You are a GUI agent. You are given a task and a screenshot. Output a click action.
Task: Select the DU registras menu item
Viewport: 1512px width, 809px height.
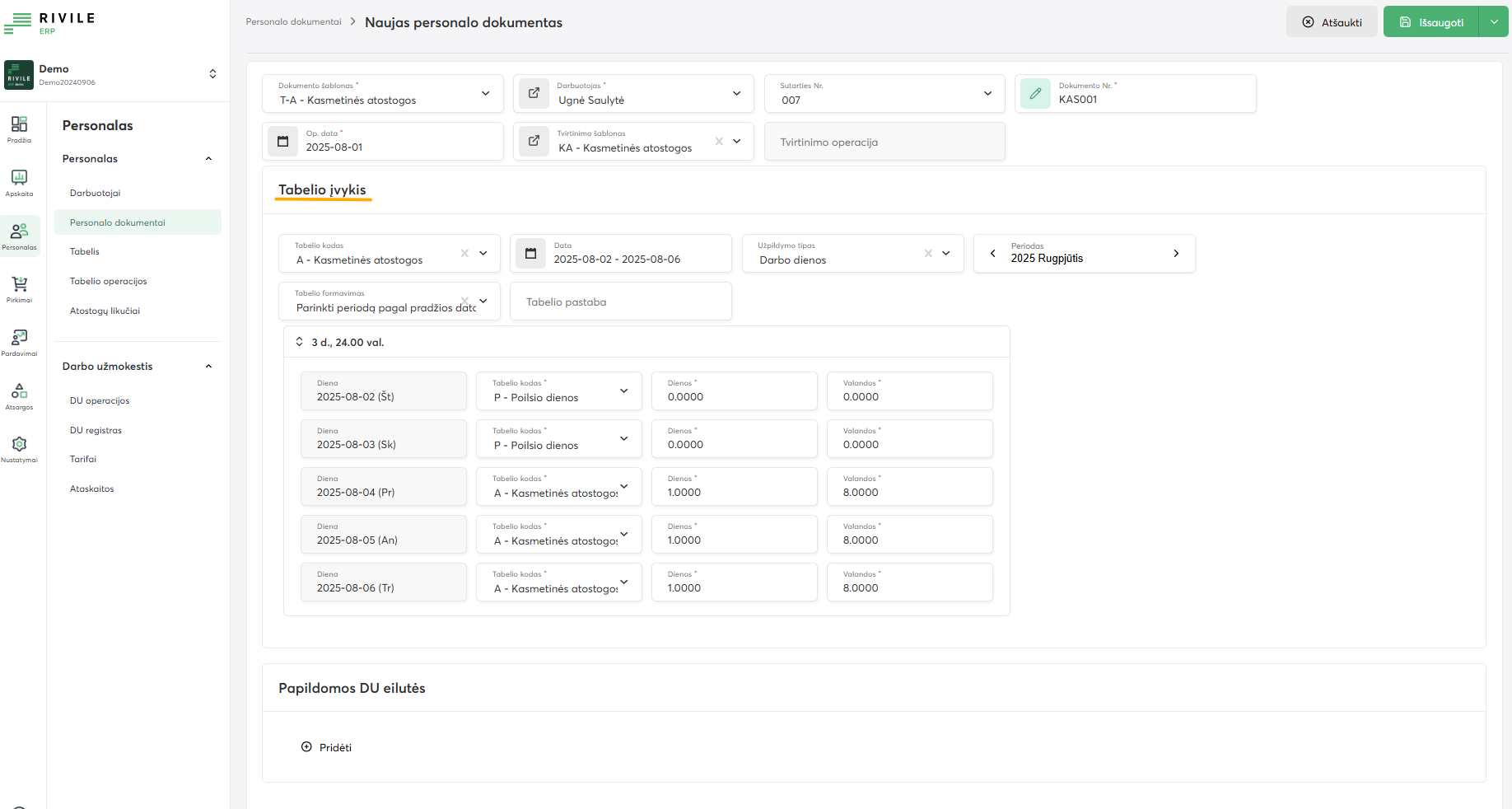(x=96, y=431)
